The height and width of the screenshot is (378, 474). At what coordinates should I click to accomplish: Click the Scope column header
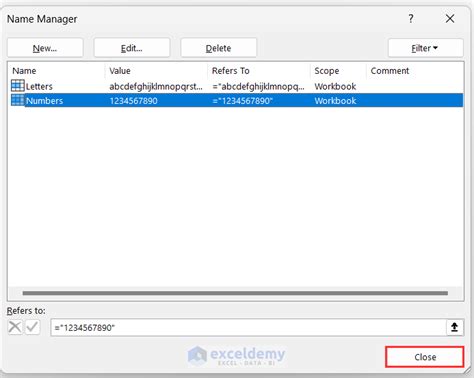(x=338, y=71)
